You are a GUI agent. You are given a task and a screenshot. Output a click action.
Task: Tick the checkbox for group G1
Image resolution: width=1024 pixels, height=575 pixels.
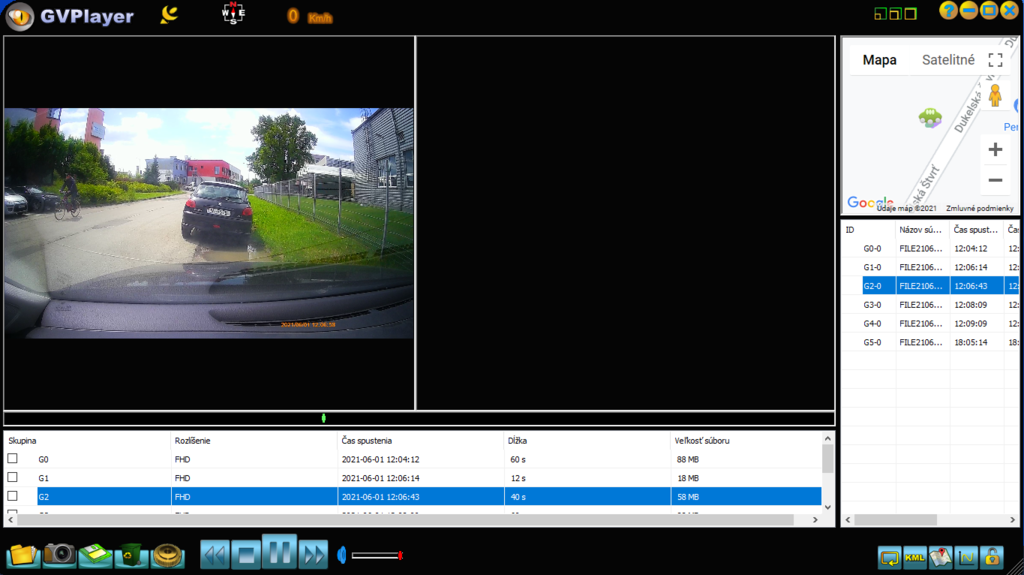(x=13, y=477)
